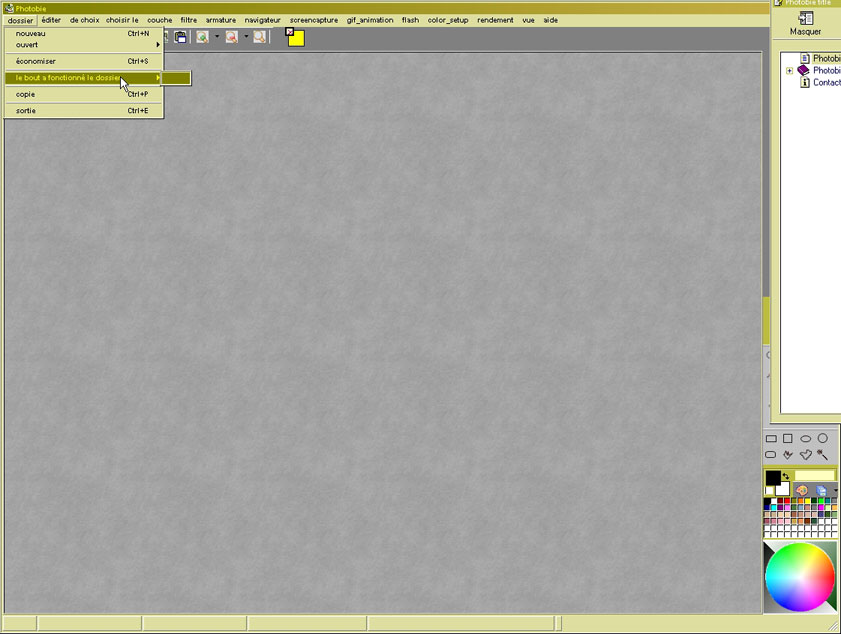This screenshot has width=841, height=634.
Task: Click the paste clipboard toolbar icon
Action: click(181, 37)
